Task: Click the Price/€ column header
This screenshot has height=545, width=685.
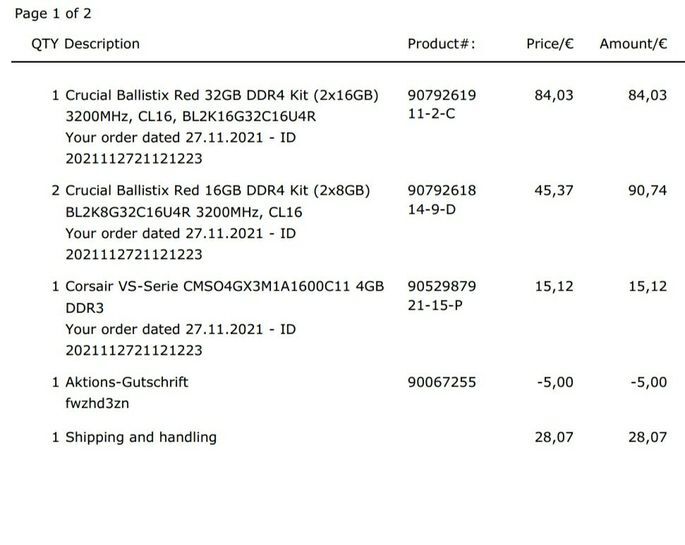Action: point(550,44)
